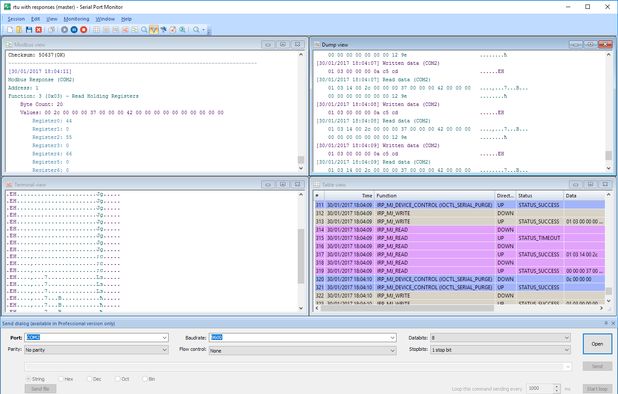The height and width of the screenshot is (394, 618).
Task: Click 'Register2: 55' line in Modbus view
Action: pos(52,137)
